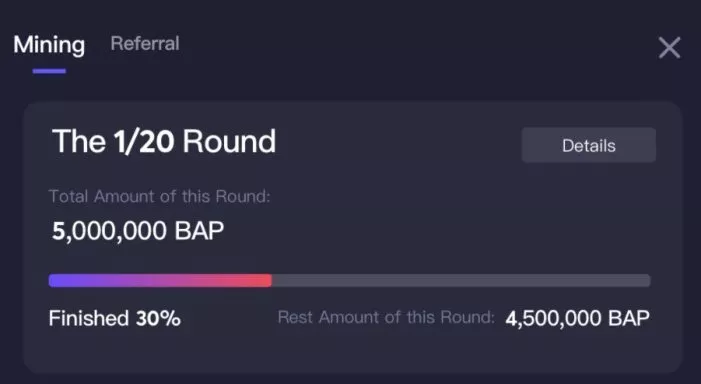The height and width of the screenshot is (384, 701).
Task: Click the purple start of the progress bar
Action: pyautogui.click(x=58, y=281)
